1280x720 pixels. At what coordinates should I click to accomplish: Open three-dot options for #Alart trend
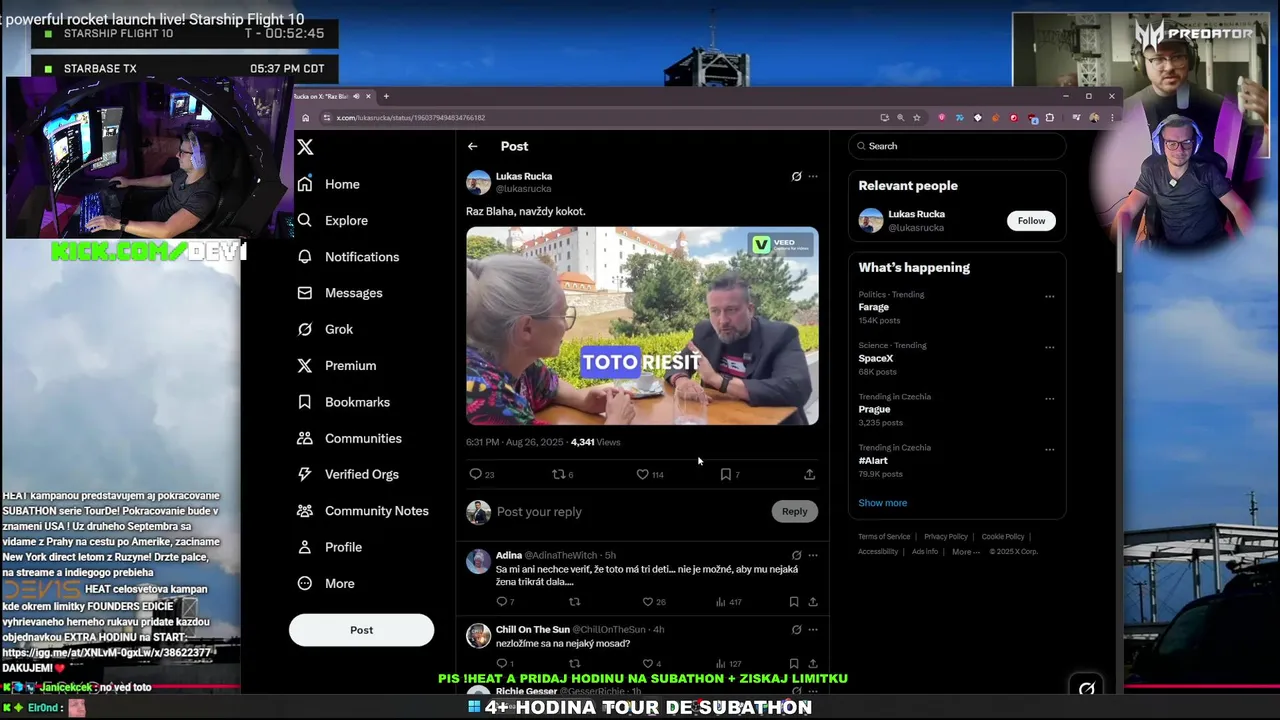[1049, 449]
